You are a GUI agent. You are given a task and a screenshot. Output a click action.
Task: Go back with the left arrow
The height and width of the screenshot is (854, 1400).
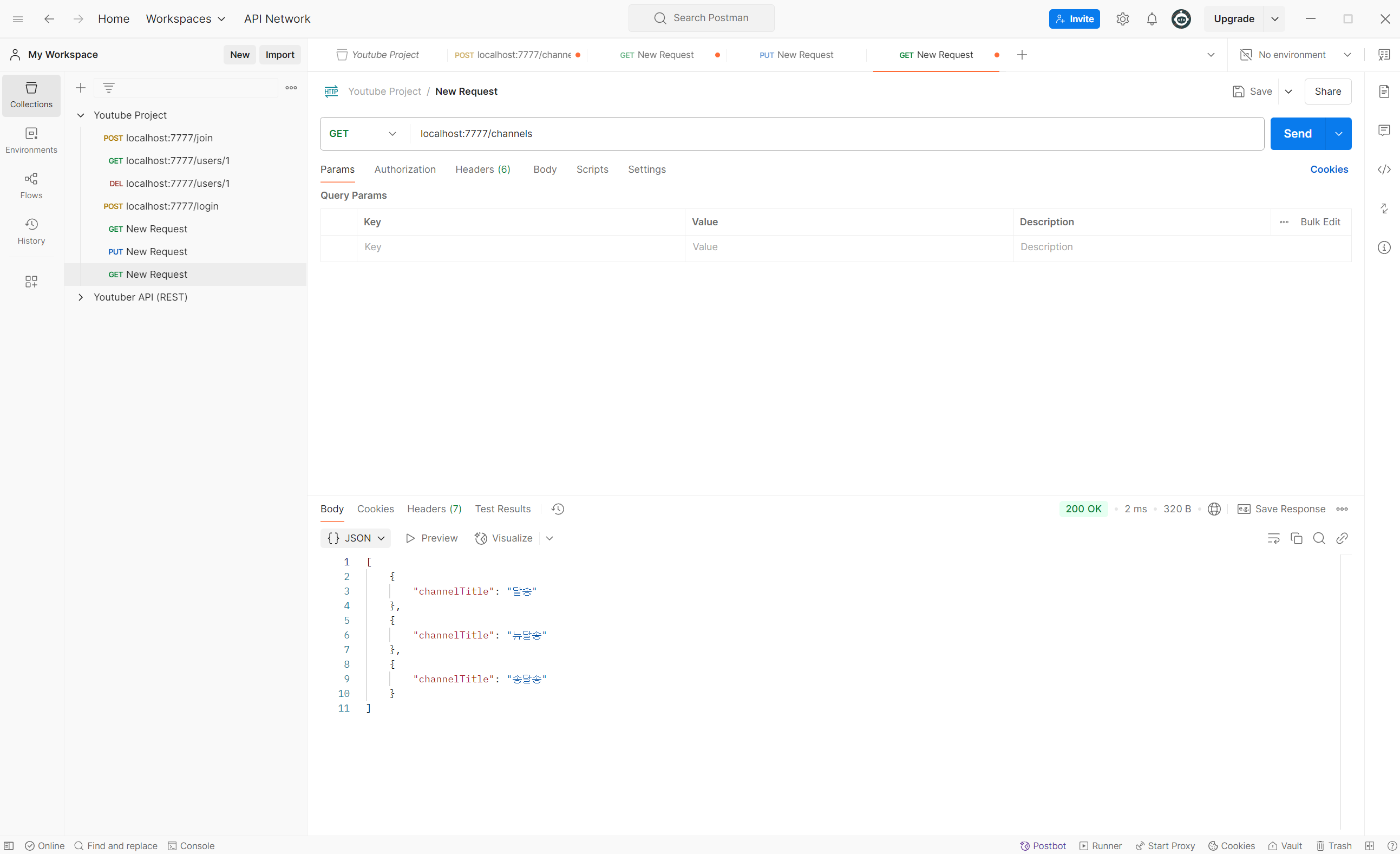(x=49, y=19)
